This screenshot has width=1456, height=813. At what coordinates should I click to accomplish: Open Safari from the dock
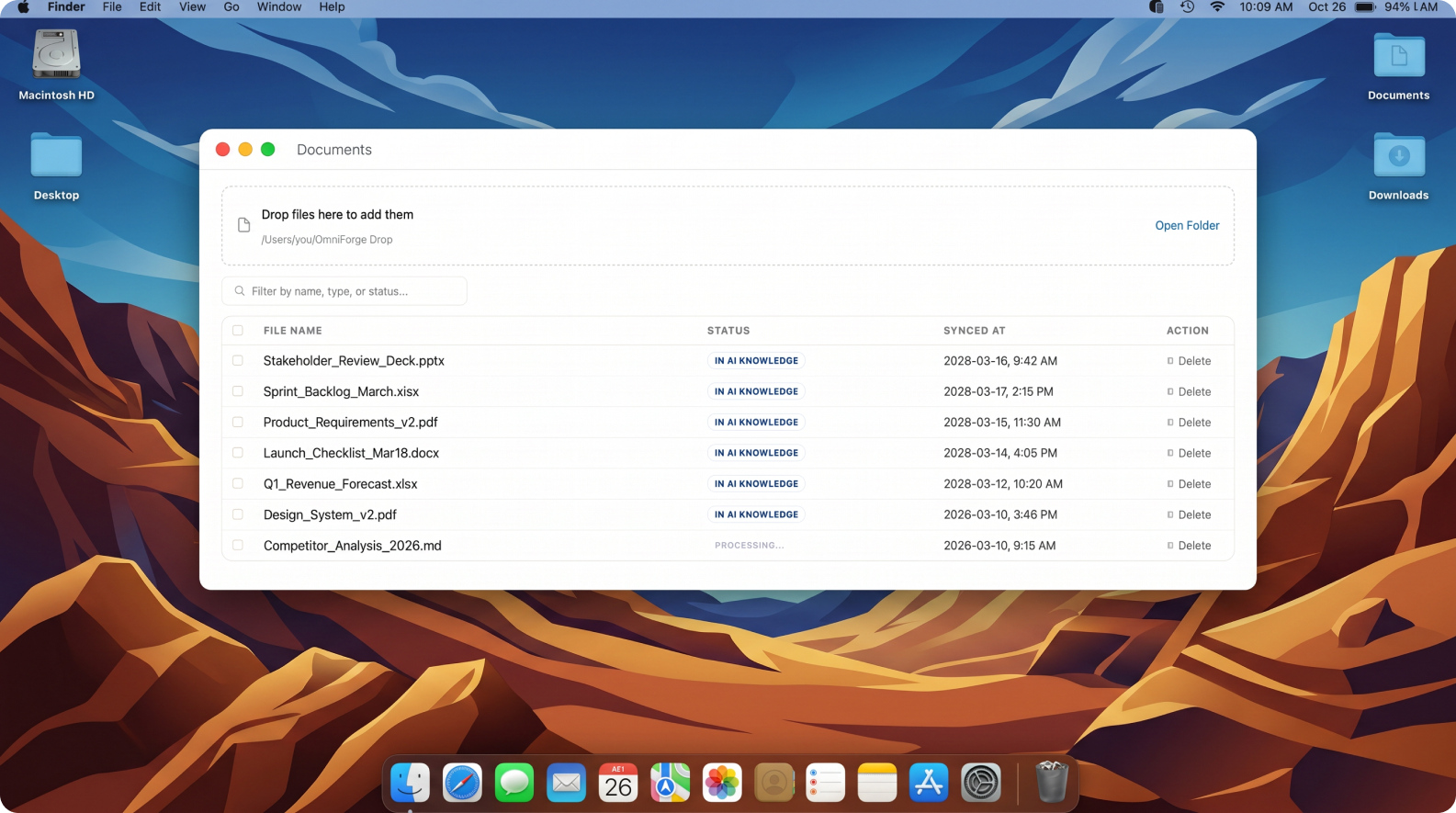tap(462, 784)
